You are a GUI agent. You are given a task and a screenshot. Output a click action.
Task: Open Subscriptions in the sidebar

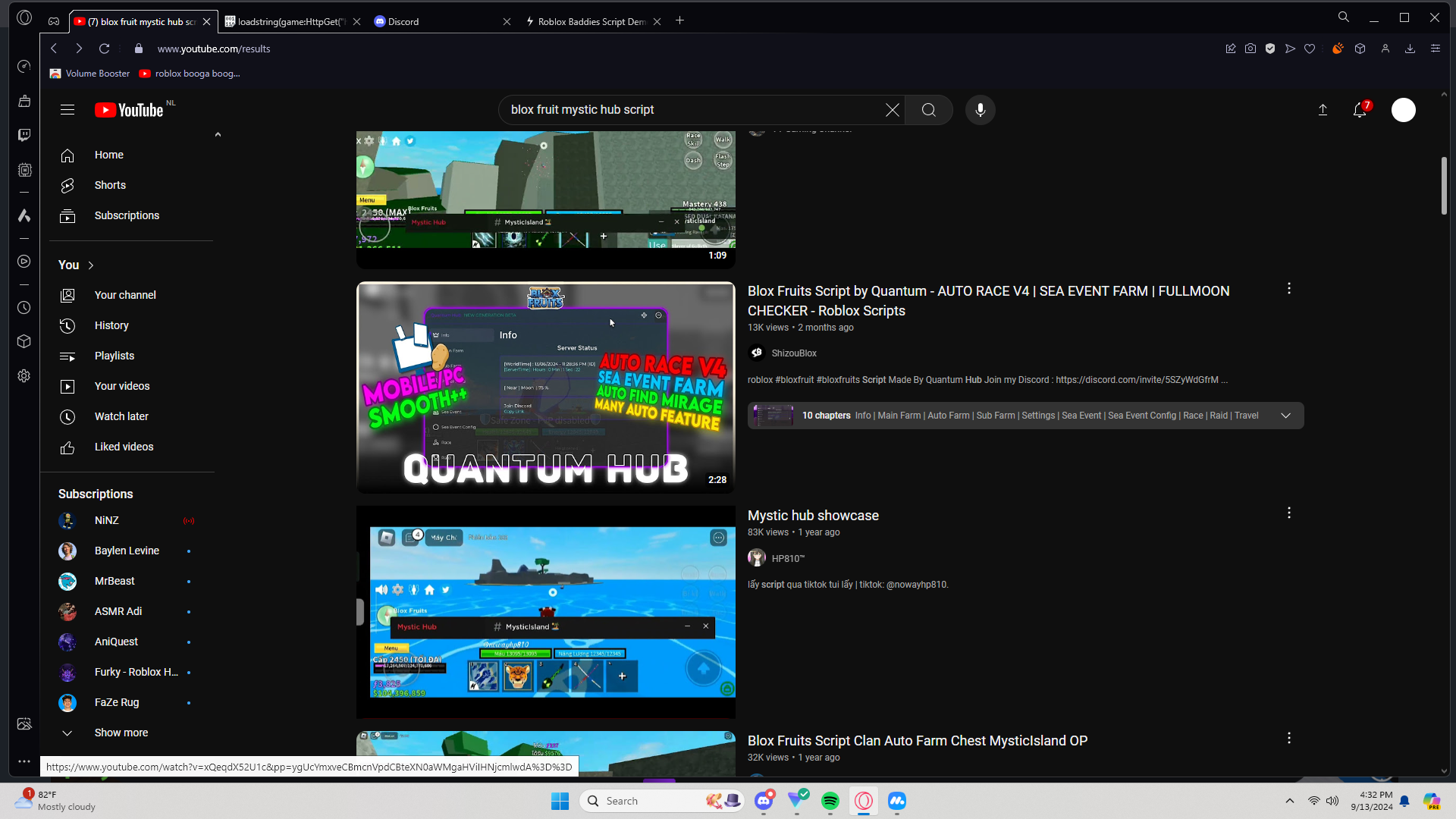coord(131,216)
